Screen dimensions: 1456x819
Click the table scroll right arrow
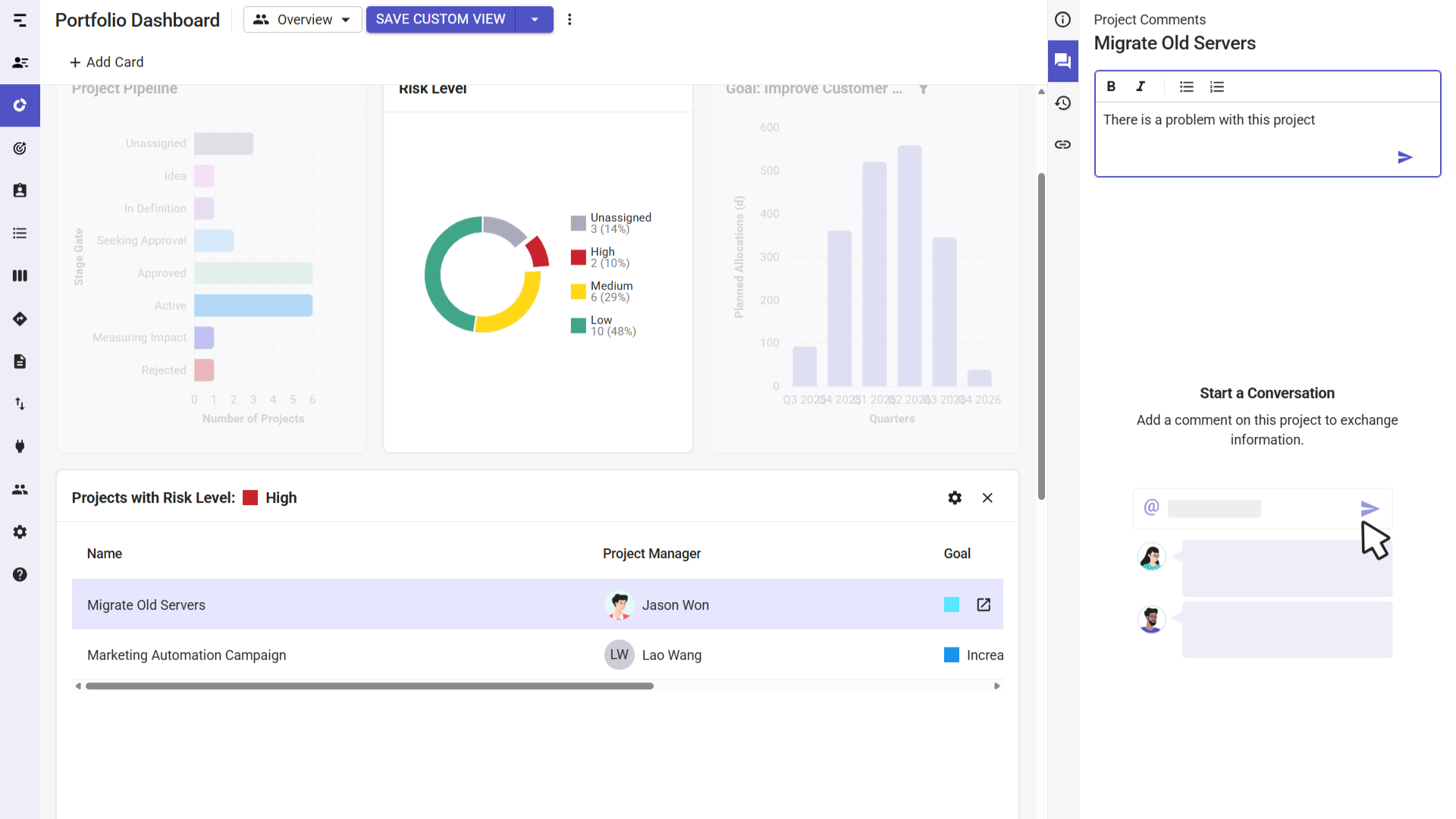(x=996, y=686)
